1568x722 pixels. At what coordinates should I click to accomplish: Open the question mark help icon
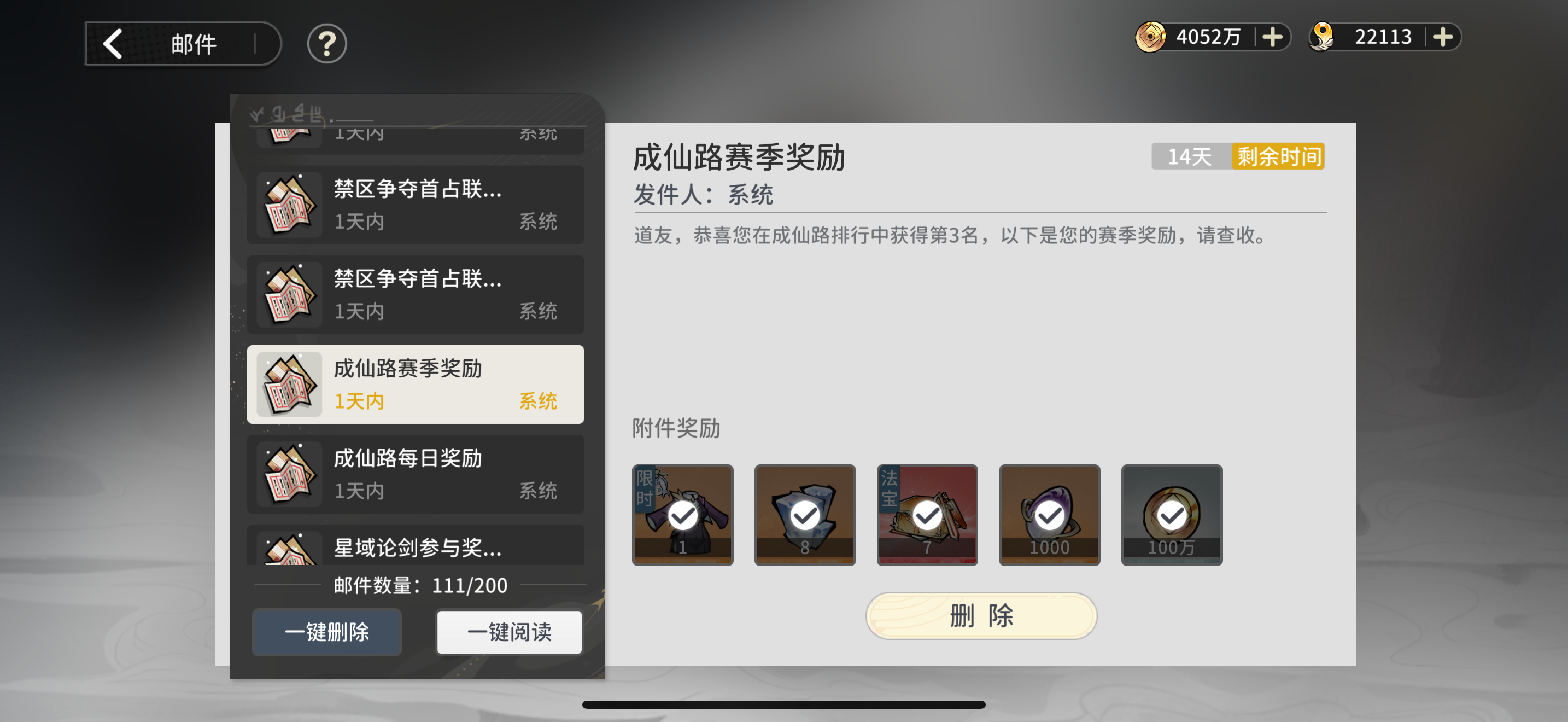click(327, 44)
